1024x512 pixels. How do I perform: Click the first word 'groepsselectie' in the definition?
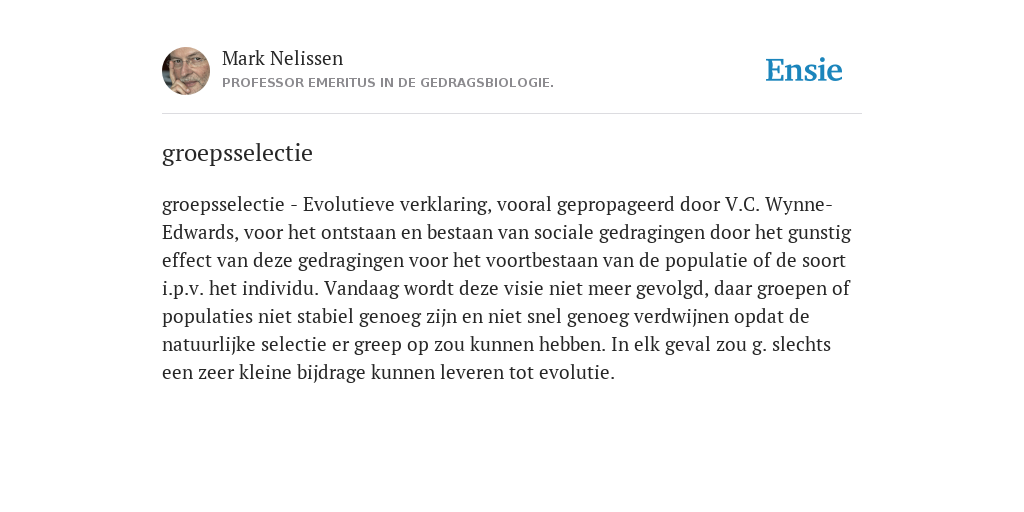click(x=223, y=205)
